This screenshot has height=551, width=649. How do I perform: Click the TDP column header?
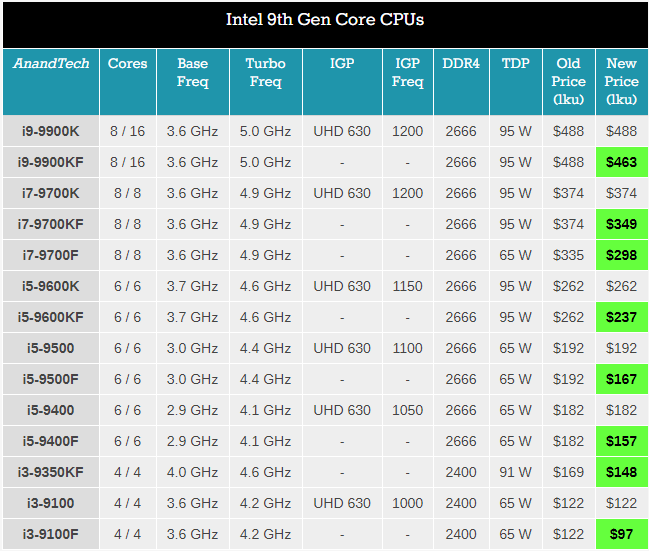point(516,82)
